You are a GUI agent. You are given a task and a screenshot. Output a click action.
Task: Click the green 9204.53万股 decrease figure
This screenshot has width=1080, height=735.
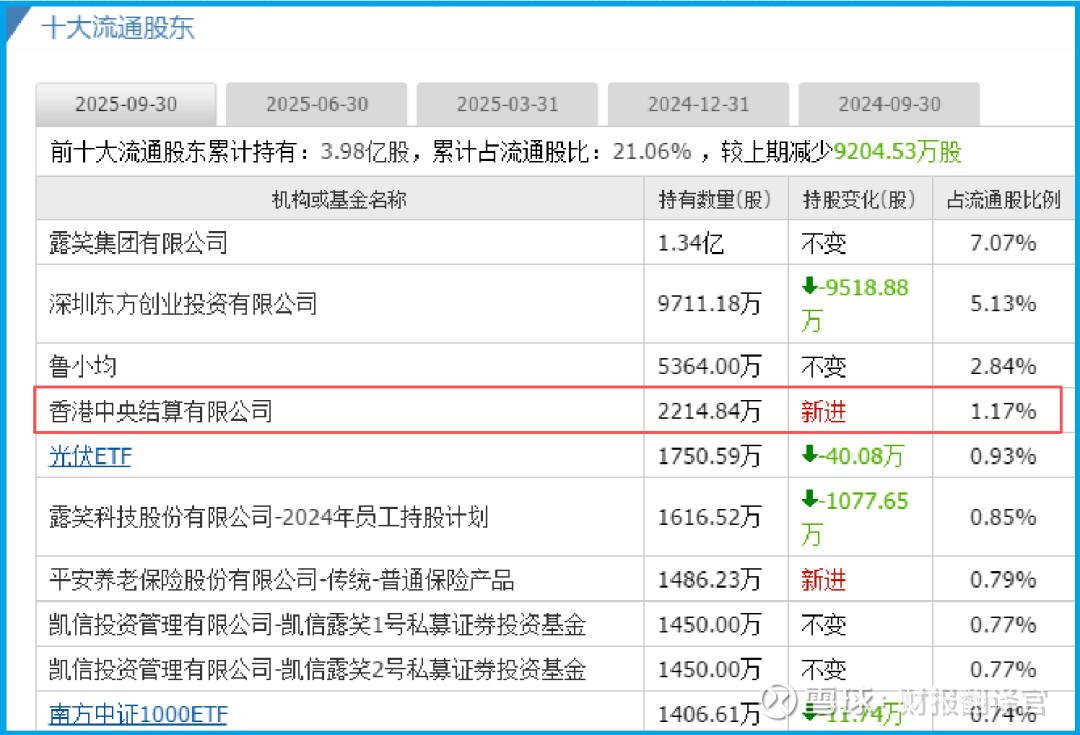897,152
